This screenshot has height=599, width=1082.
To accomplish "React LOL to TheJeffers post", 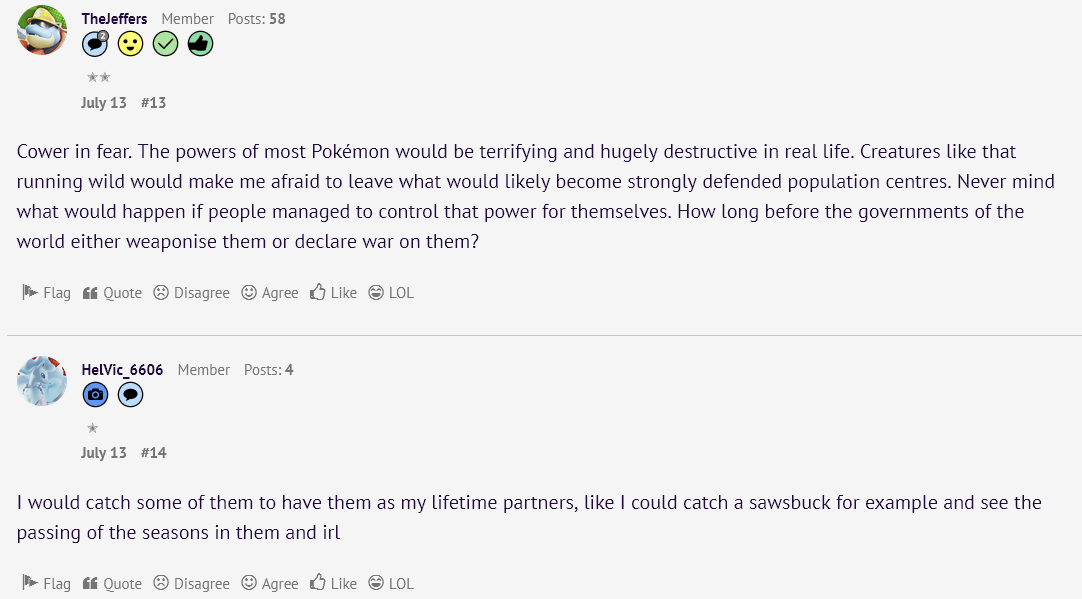I will (390, 293).
